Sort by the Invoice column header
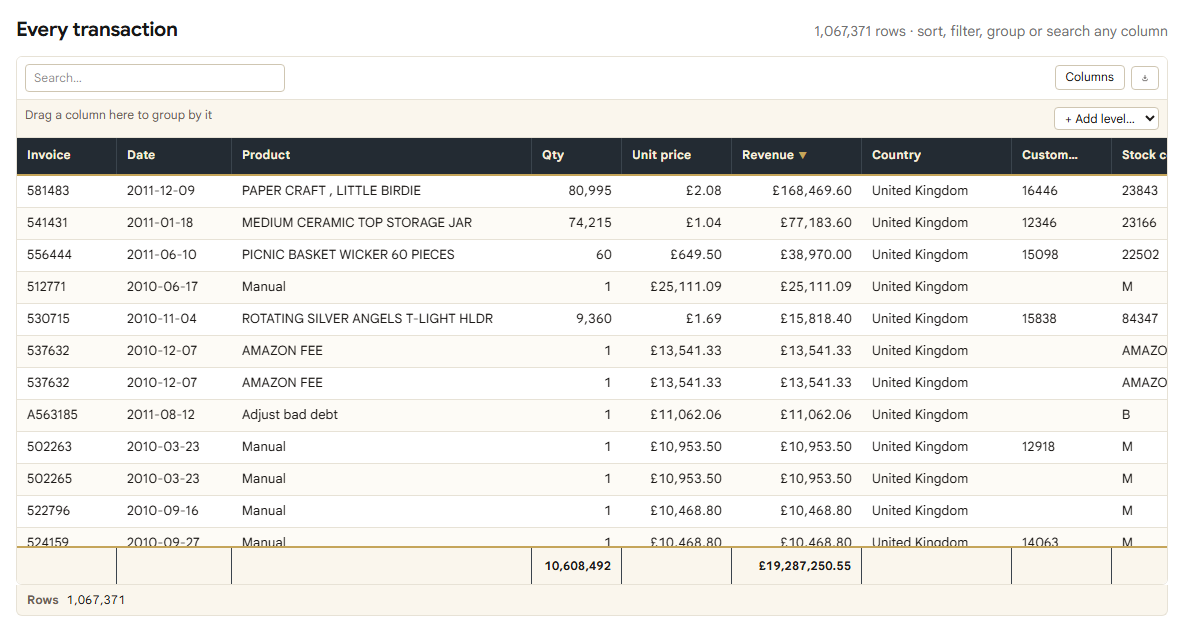Image resolution: width=1184 pixels, height=632 pixels. coord(66,155)
